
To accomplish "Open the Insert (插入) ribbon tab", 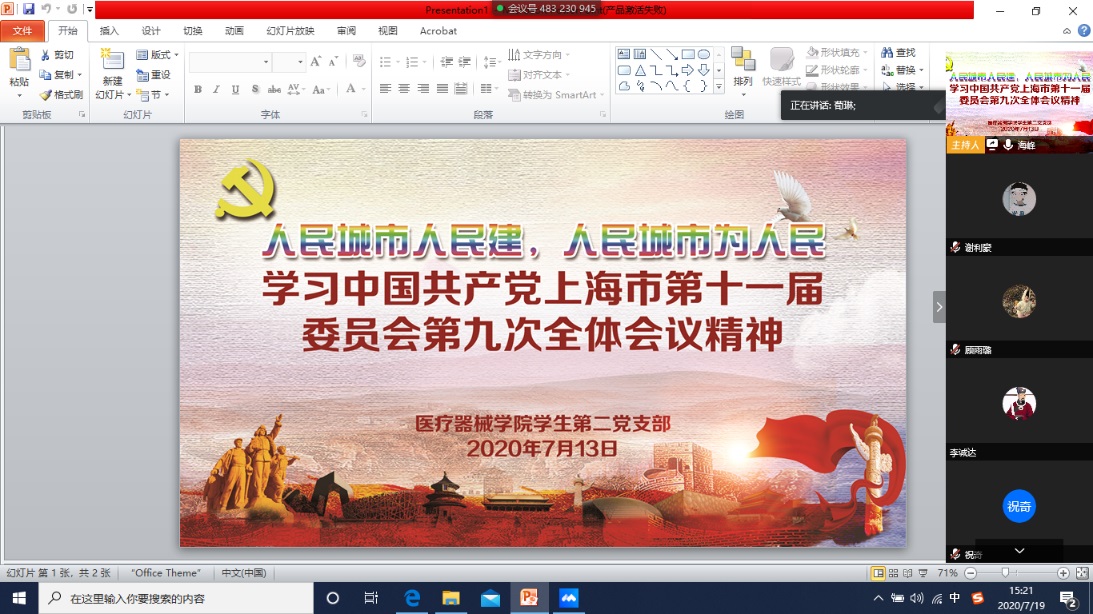I will (x=109, y=31).
